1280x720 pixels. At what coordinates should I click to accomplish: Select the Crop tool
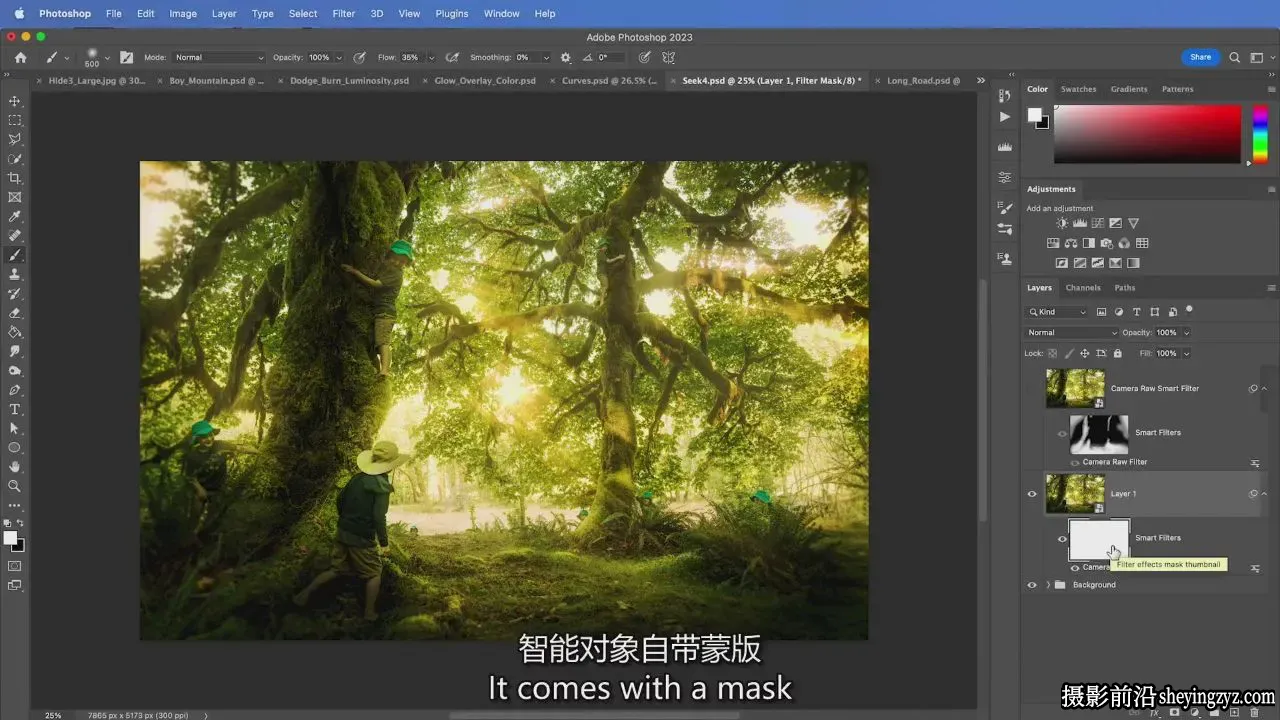(x=15, y=178)
